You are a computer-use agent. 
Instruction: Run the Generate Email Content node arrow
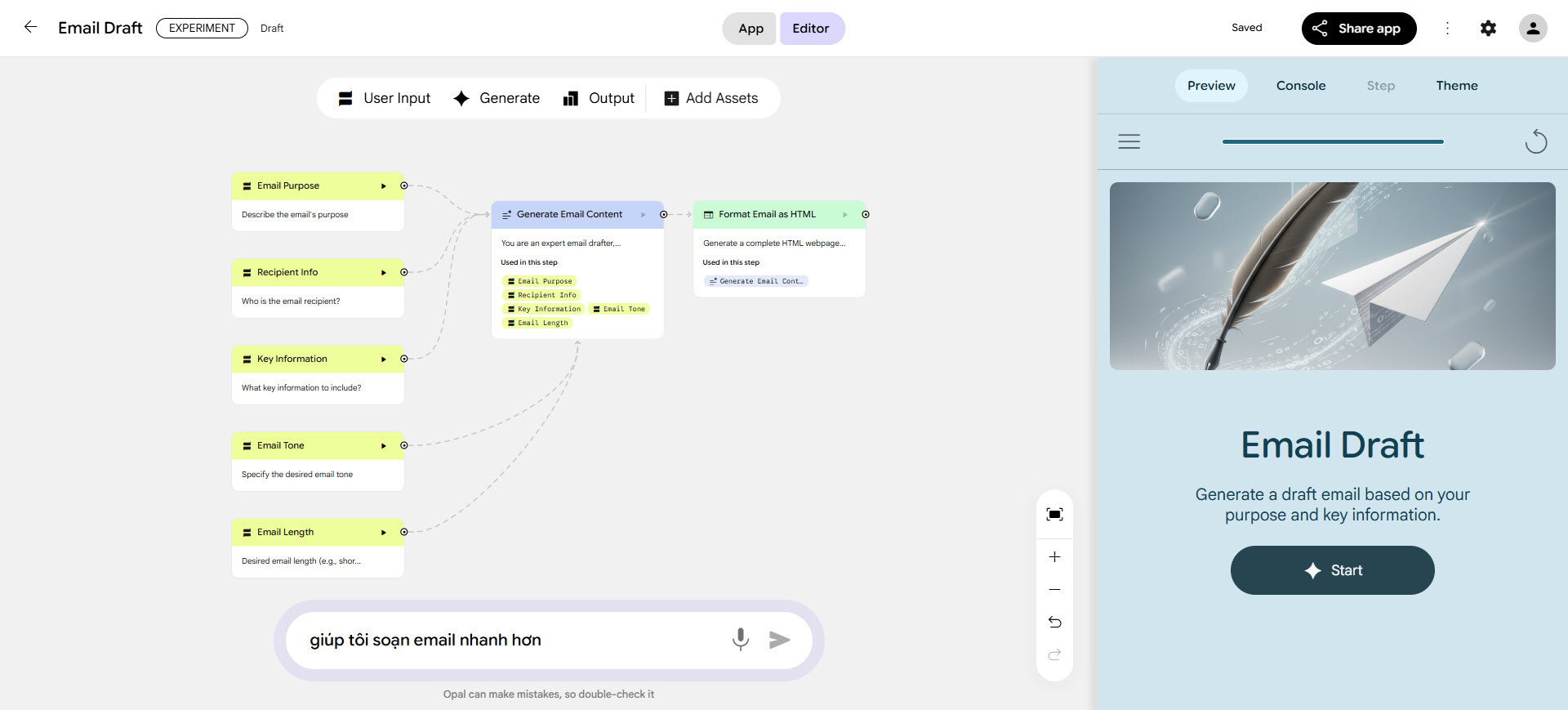[643, 215]
